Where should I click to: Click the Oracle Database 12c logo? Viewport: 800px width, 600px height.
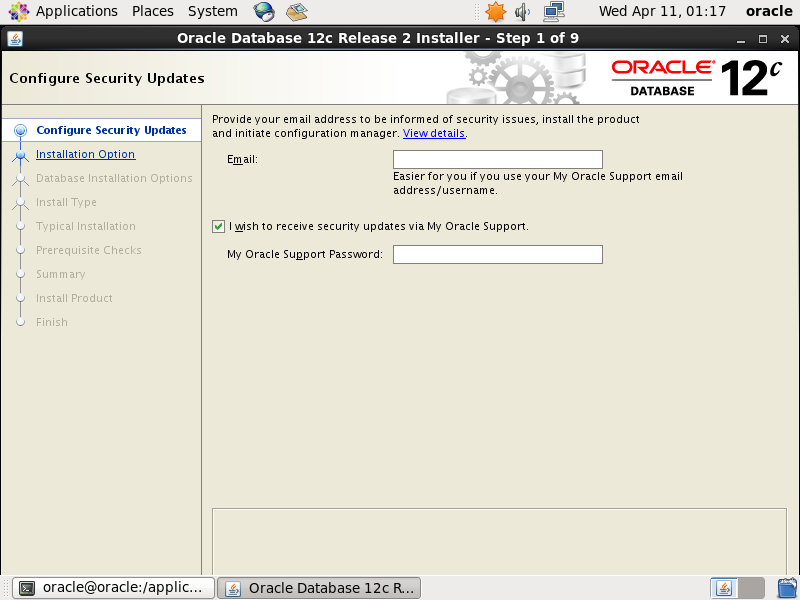click(696, 78)
